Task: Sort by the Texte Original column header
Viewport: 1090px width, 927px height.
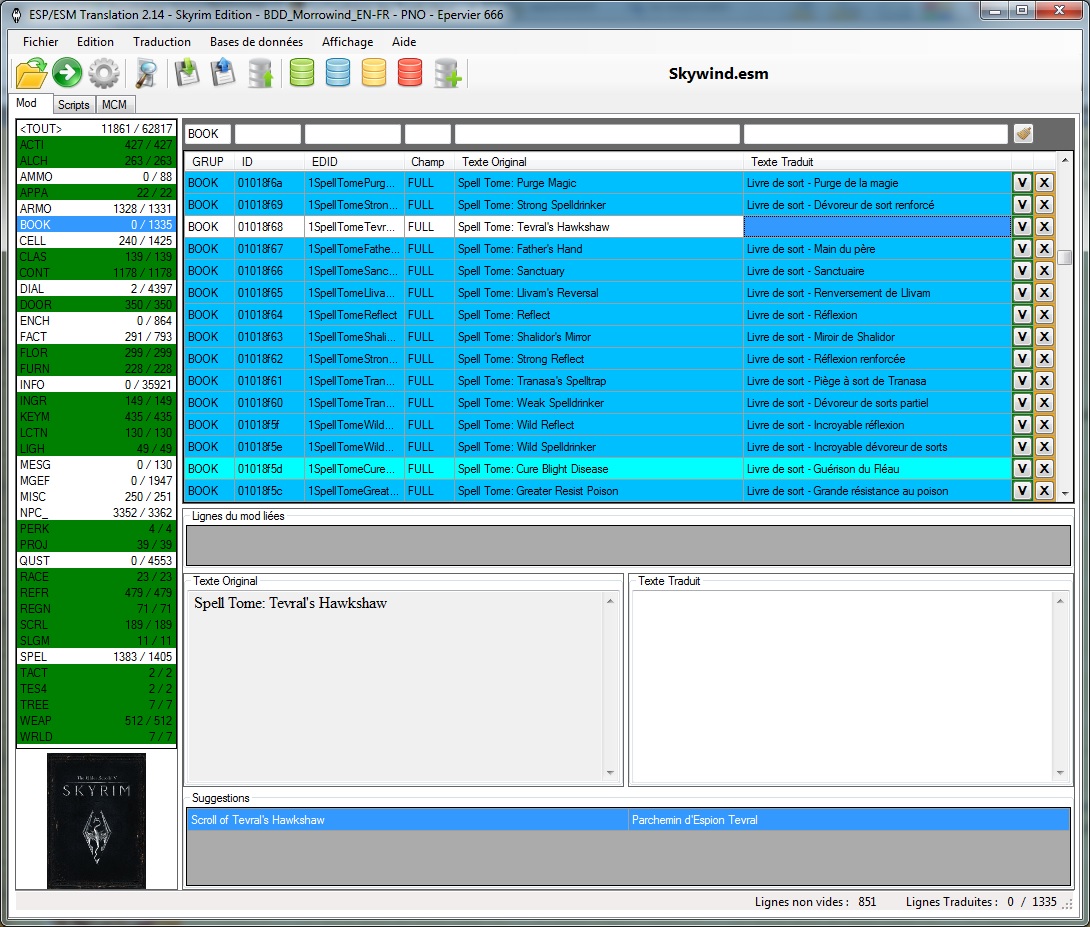Action: click(x=599, y=162)
